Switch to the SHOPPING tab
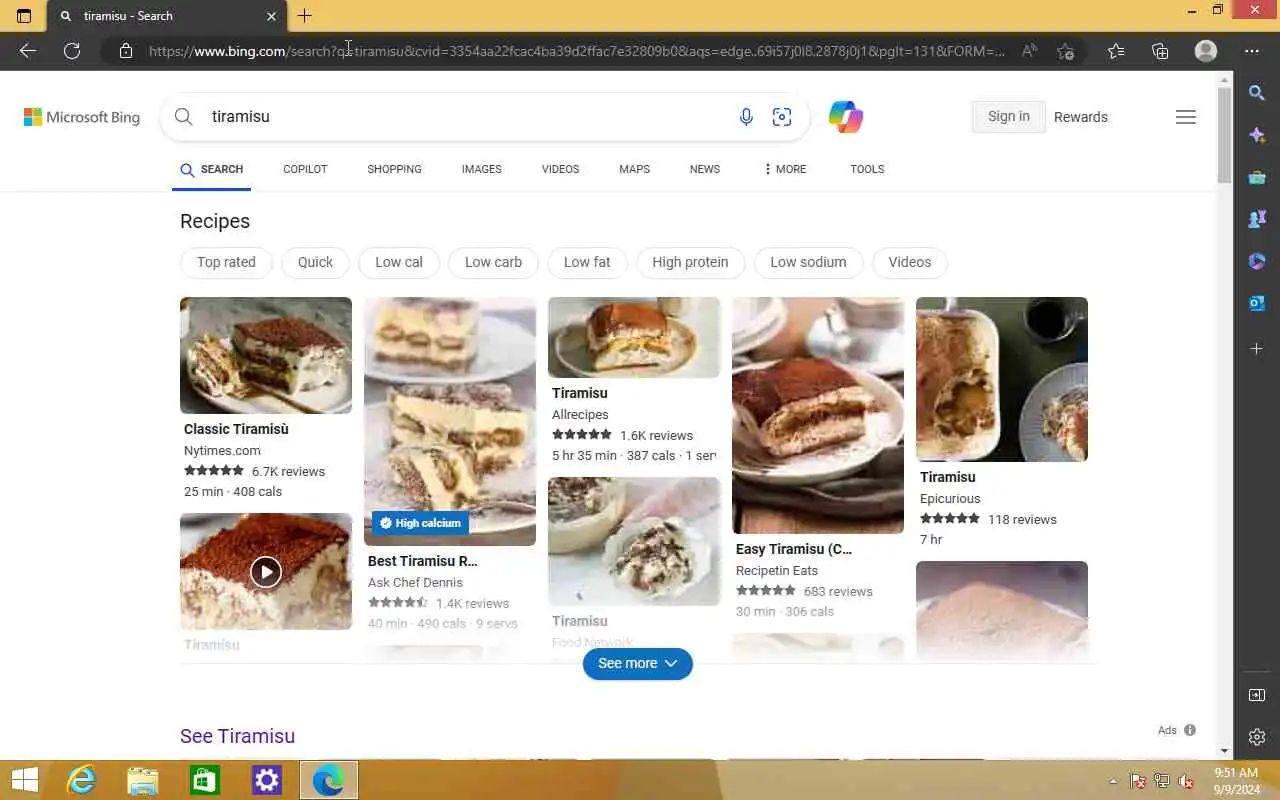1280x800 pixels. 394,169
